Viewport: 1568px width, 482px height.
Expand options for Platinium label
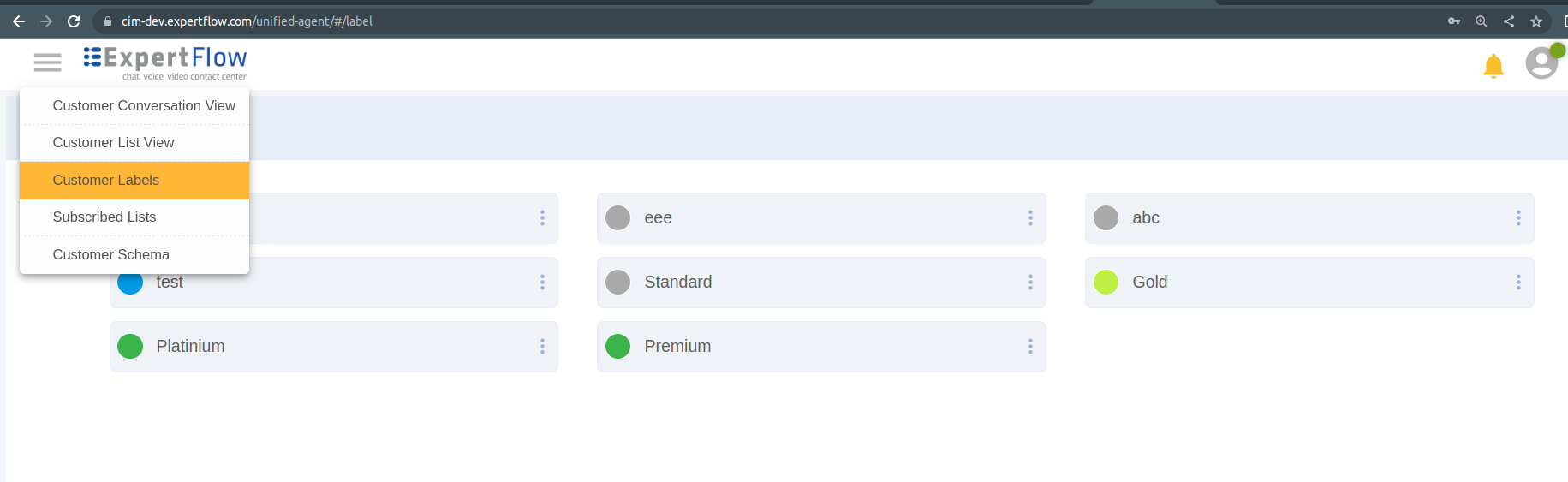(542, 347)
